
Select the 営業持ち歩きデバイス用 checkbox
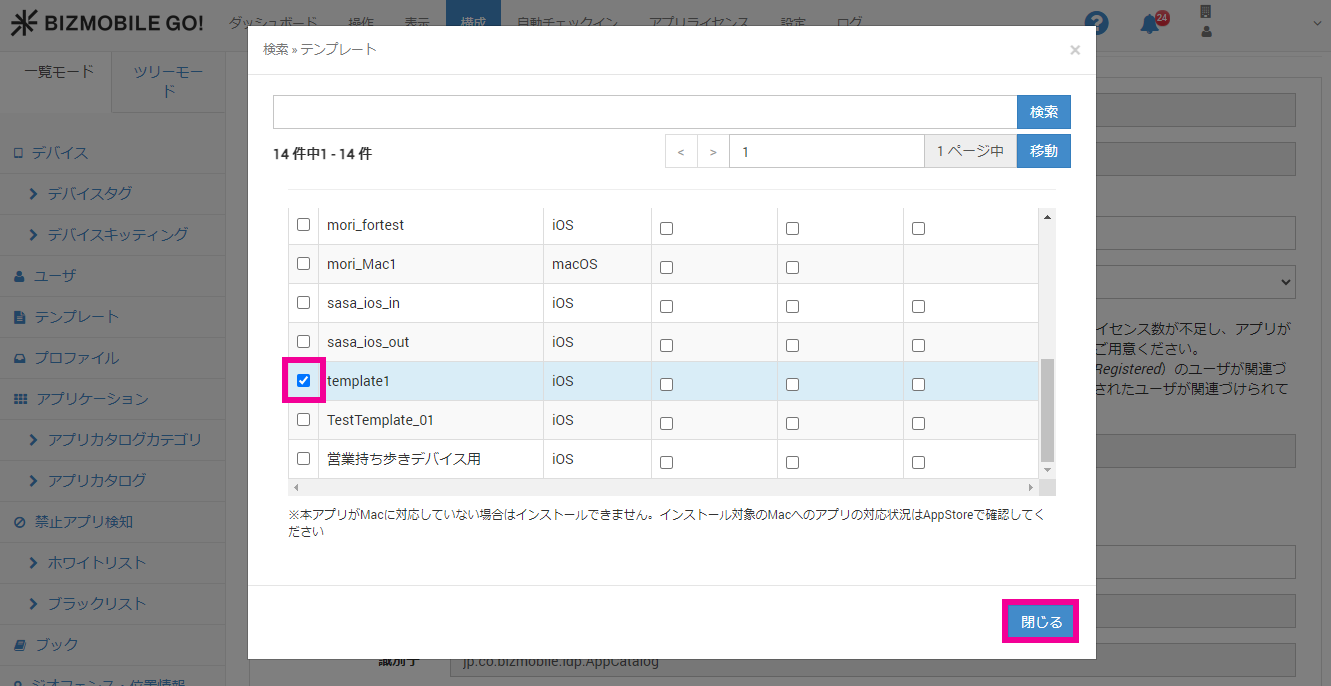[304, 459]
